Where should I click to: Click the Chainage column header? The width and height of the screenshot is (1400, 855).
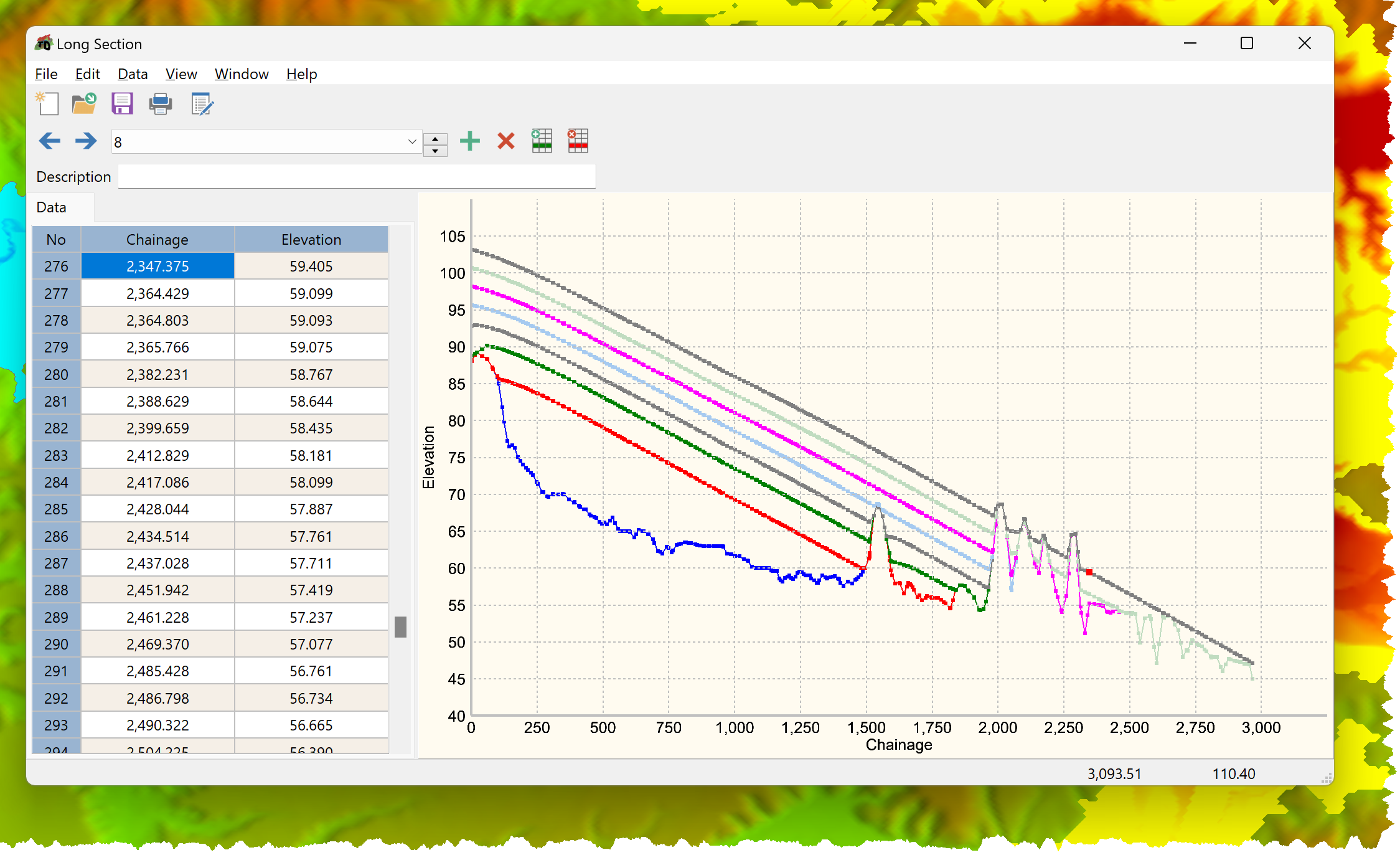click(x=157, y=240)
